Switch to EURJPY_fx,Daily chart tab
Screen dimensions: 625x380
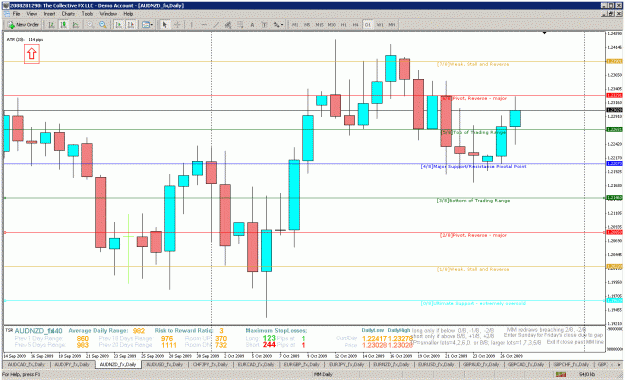point(346,364)
